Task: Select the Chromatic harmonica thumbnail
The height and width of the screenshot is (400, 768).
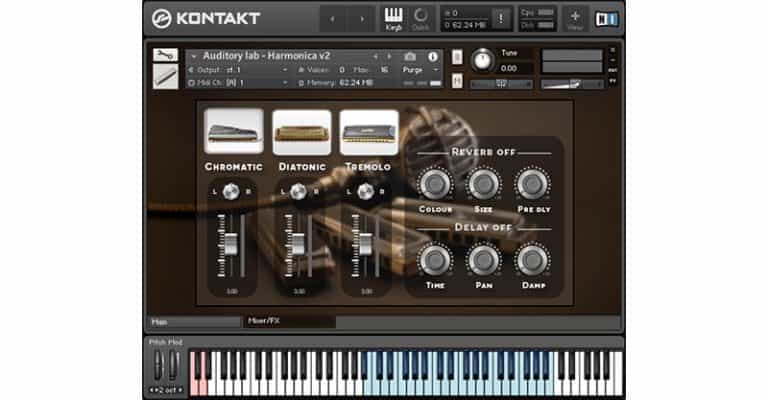Action: coord(234,131)
